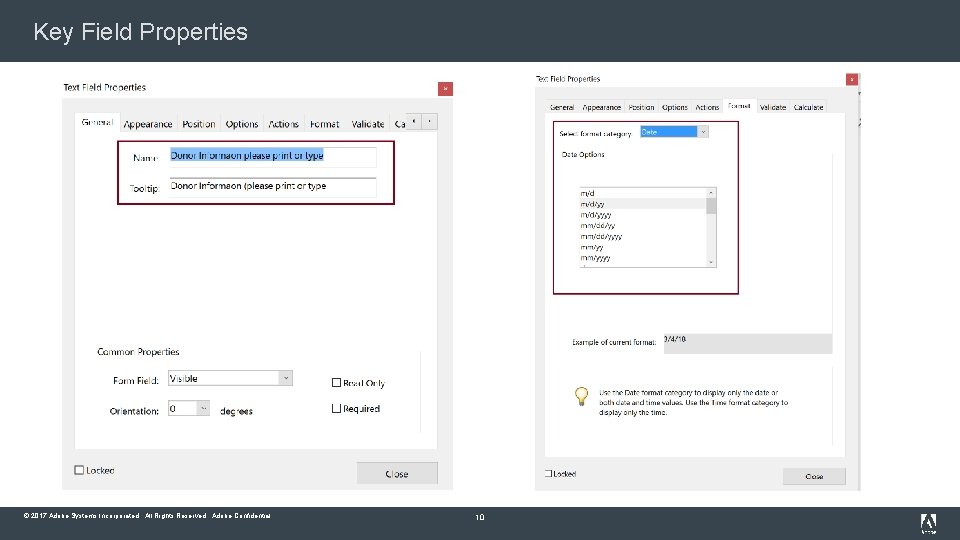This screenshot has width=960, height=540.
Task: Open General tab in right dialog
Action: click(x=561, y=107)
